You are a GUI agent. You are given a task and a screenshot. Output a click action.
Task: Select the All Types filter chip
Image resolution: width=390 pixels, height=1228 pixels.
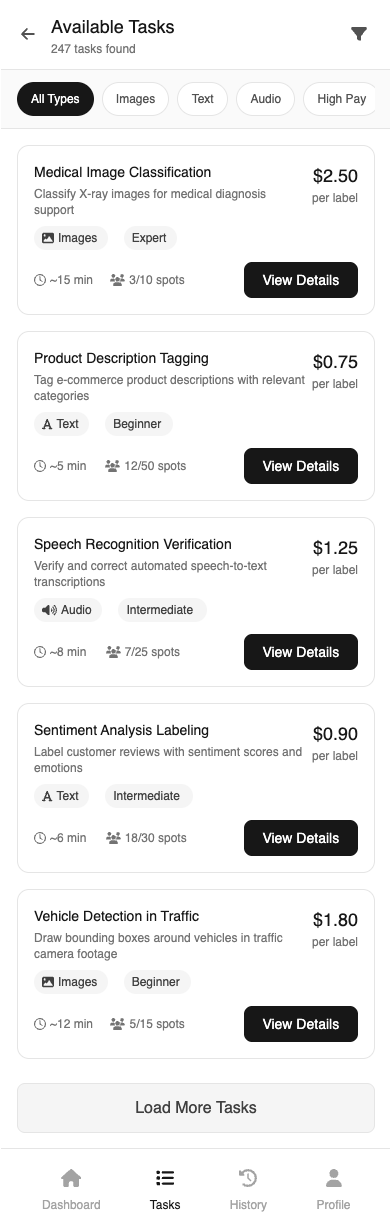pos(55,99)
